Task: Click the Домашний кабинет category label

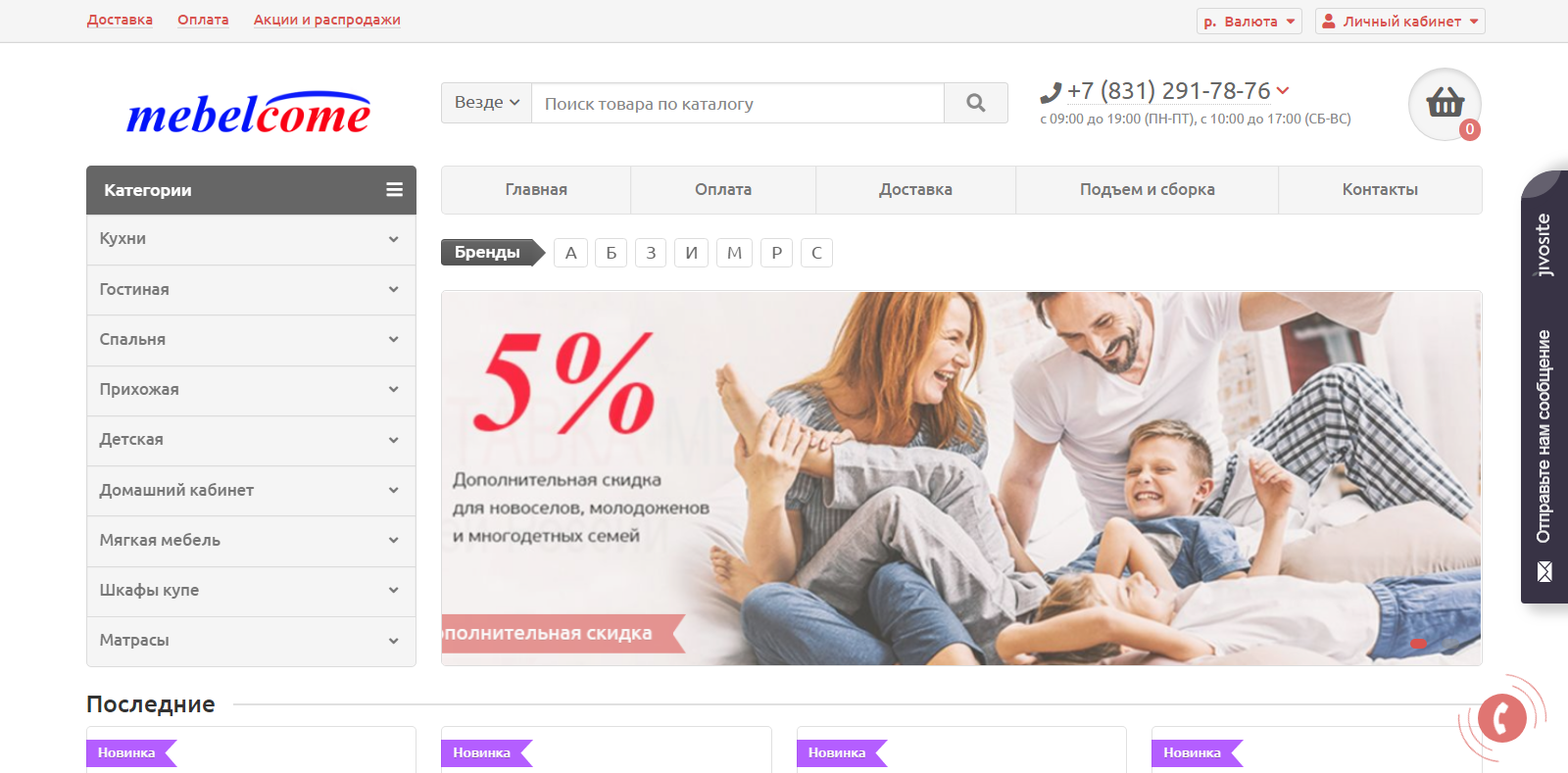Action: (176, 490)
